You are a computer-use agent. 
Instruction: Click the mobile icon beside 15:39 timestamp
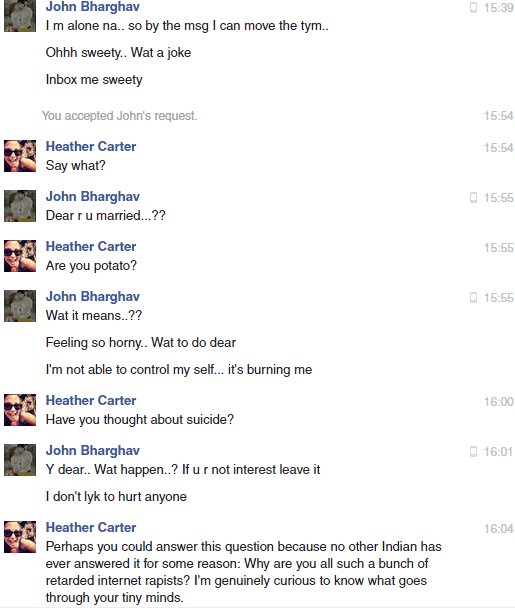pyautogui.click(x=473, y=7)
